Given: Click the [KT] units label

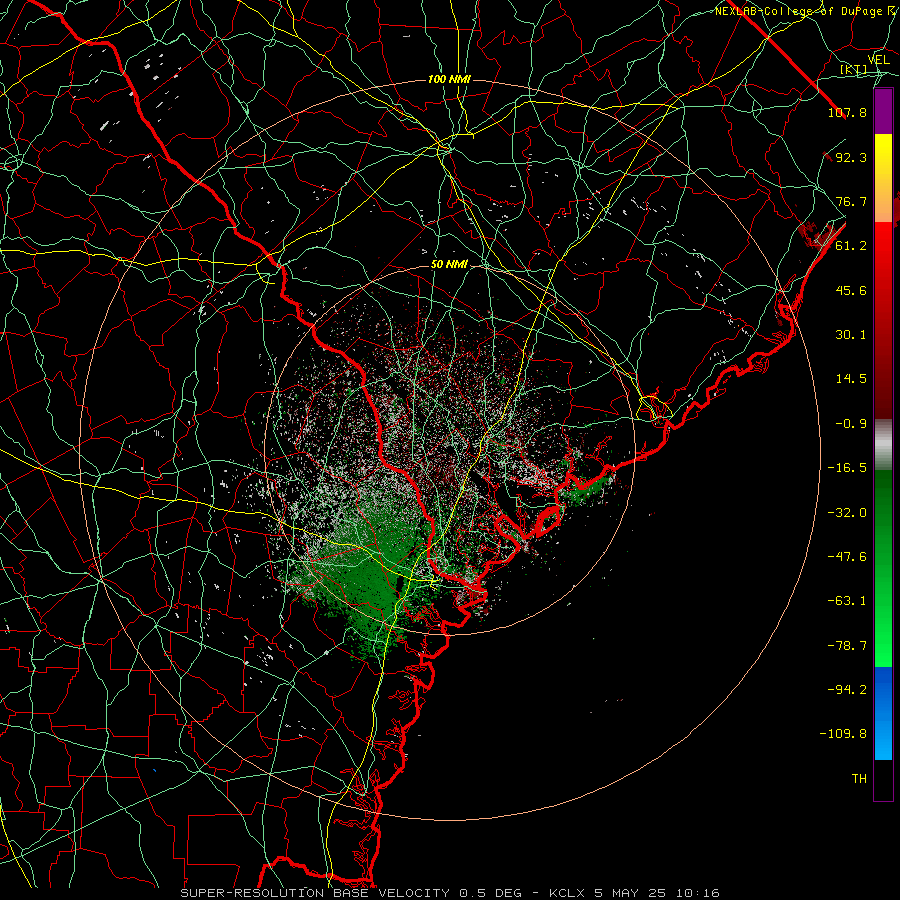Looking at the screenshot, I should pyautogui.click(x=854, y=69).
